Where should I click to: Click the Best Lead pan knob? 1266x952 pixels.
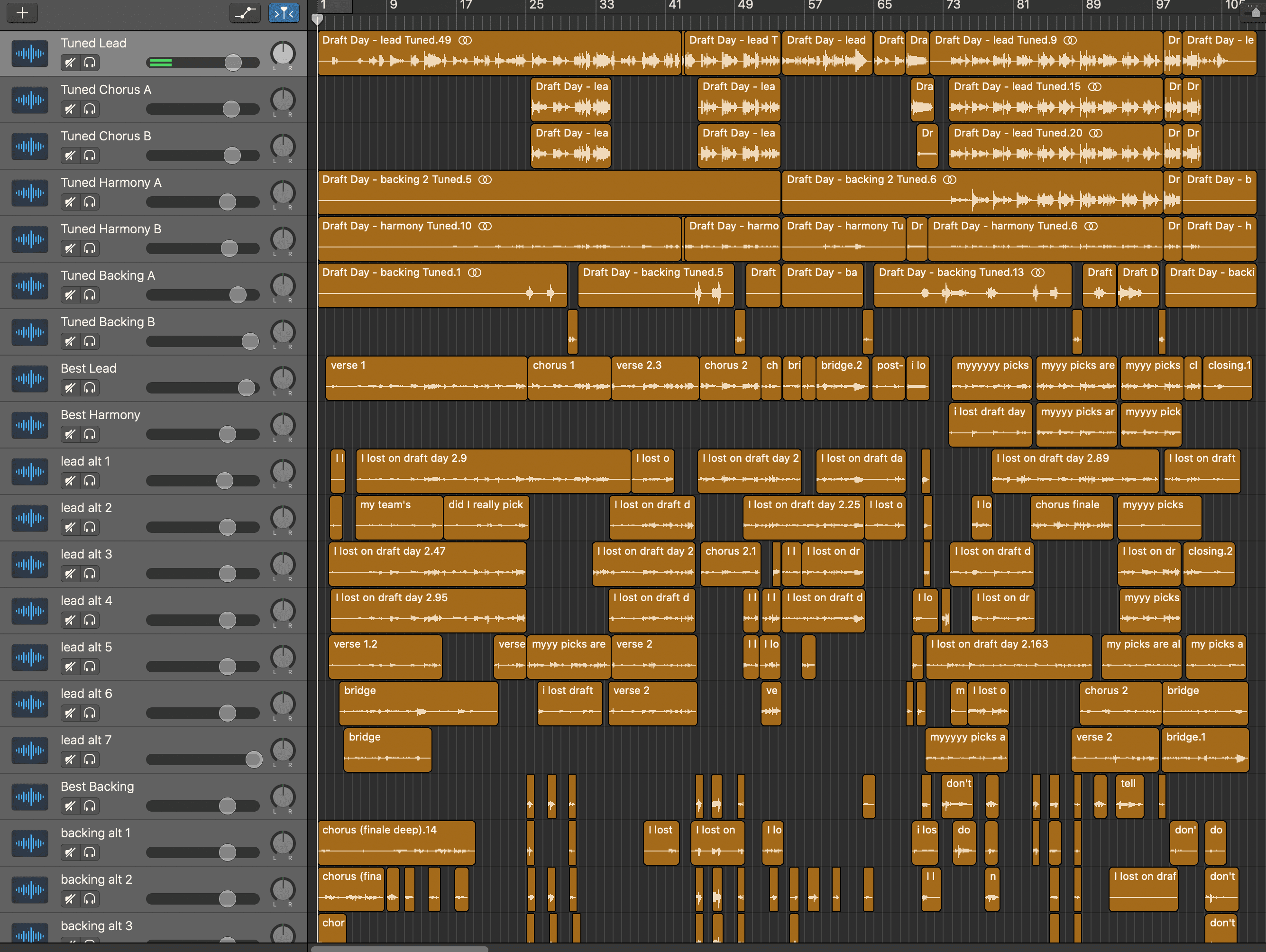(x=283, y=379)
